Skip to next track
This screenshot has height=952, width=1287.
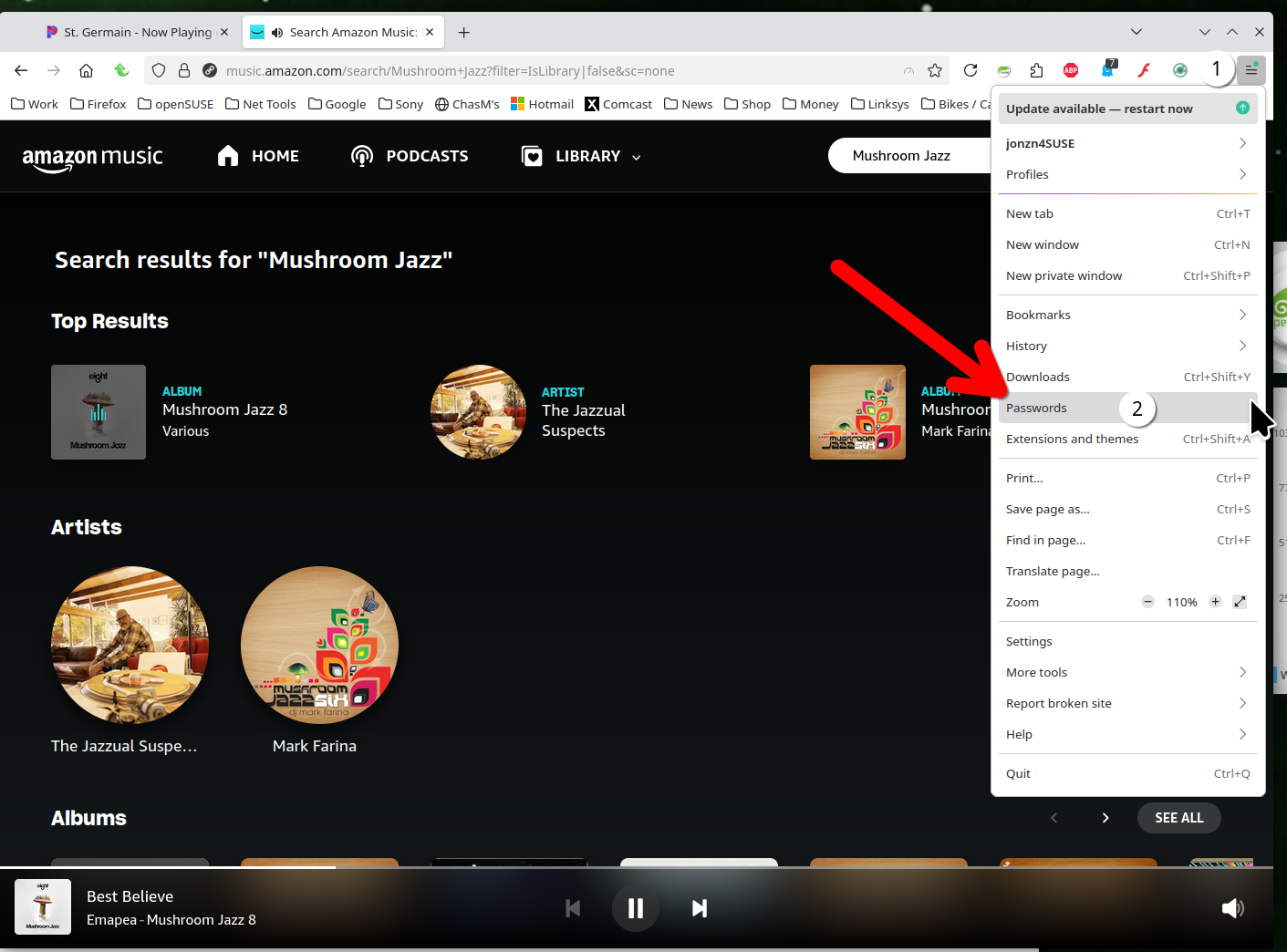(x=699, y=908)
